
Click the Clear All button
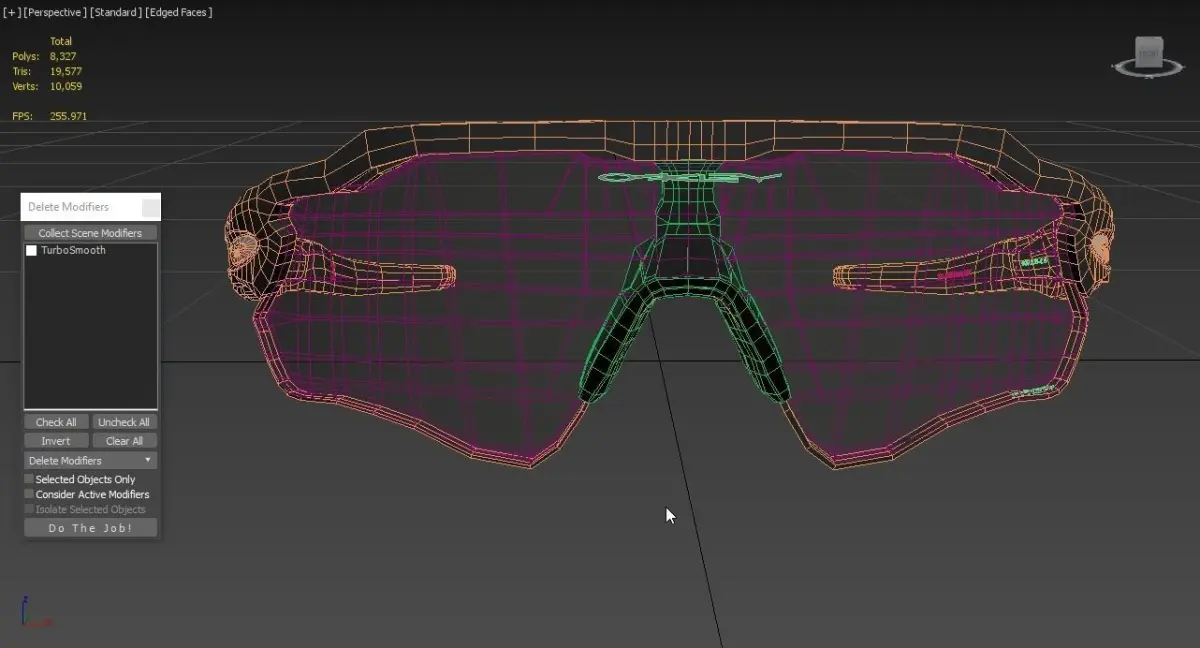click(x=124, y=441)
